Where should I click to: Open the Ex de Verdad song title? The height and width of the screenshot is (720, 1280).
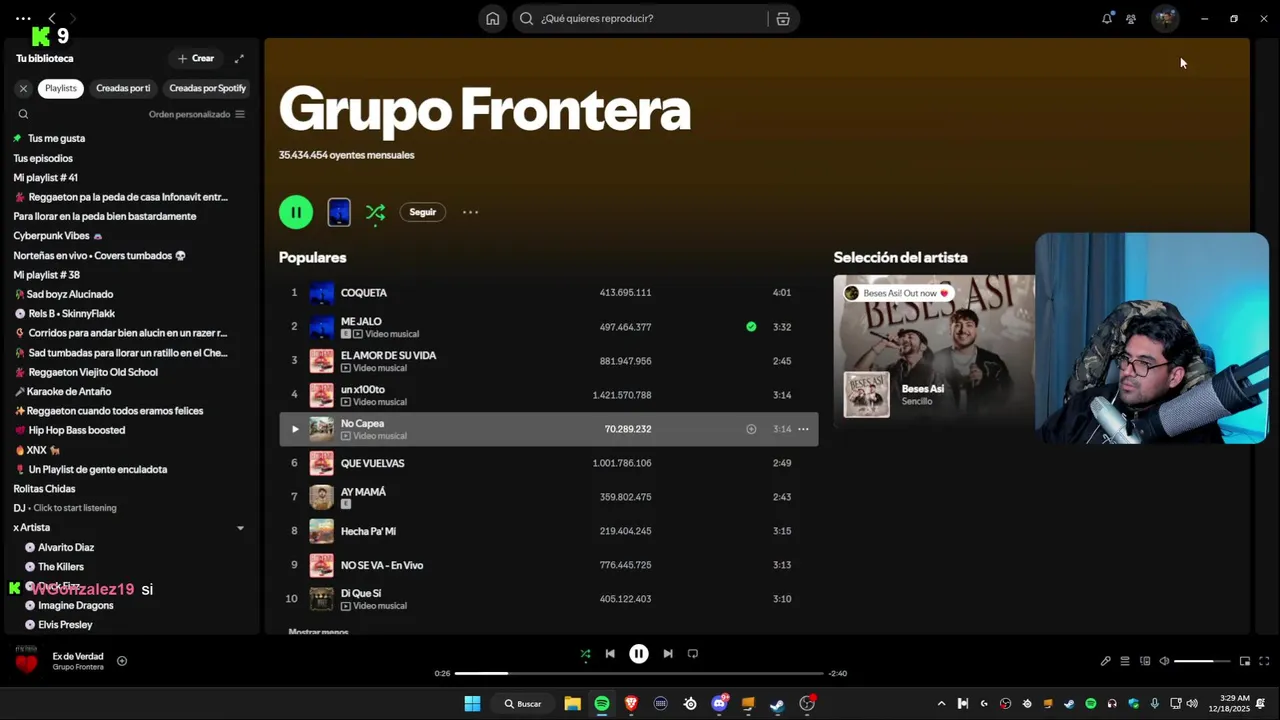[x=77, y=656]
